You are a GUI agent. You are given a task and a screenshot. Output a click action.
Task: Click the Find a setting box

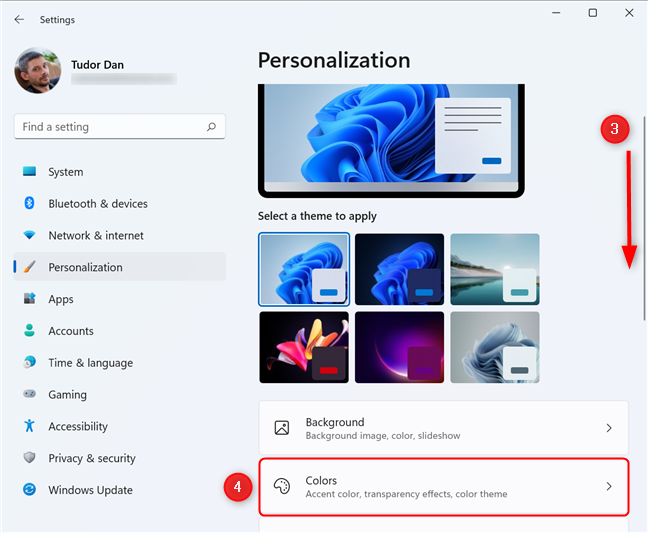pos(120,126)
